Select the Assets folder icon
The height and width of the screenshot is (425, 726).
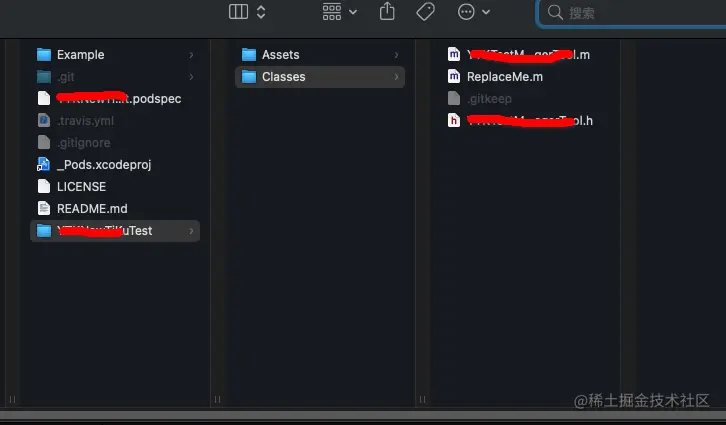(x=249, y=55)
